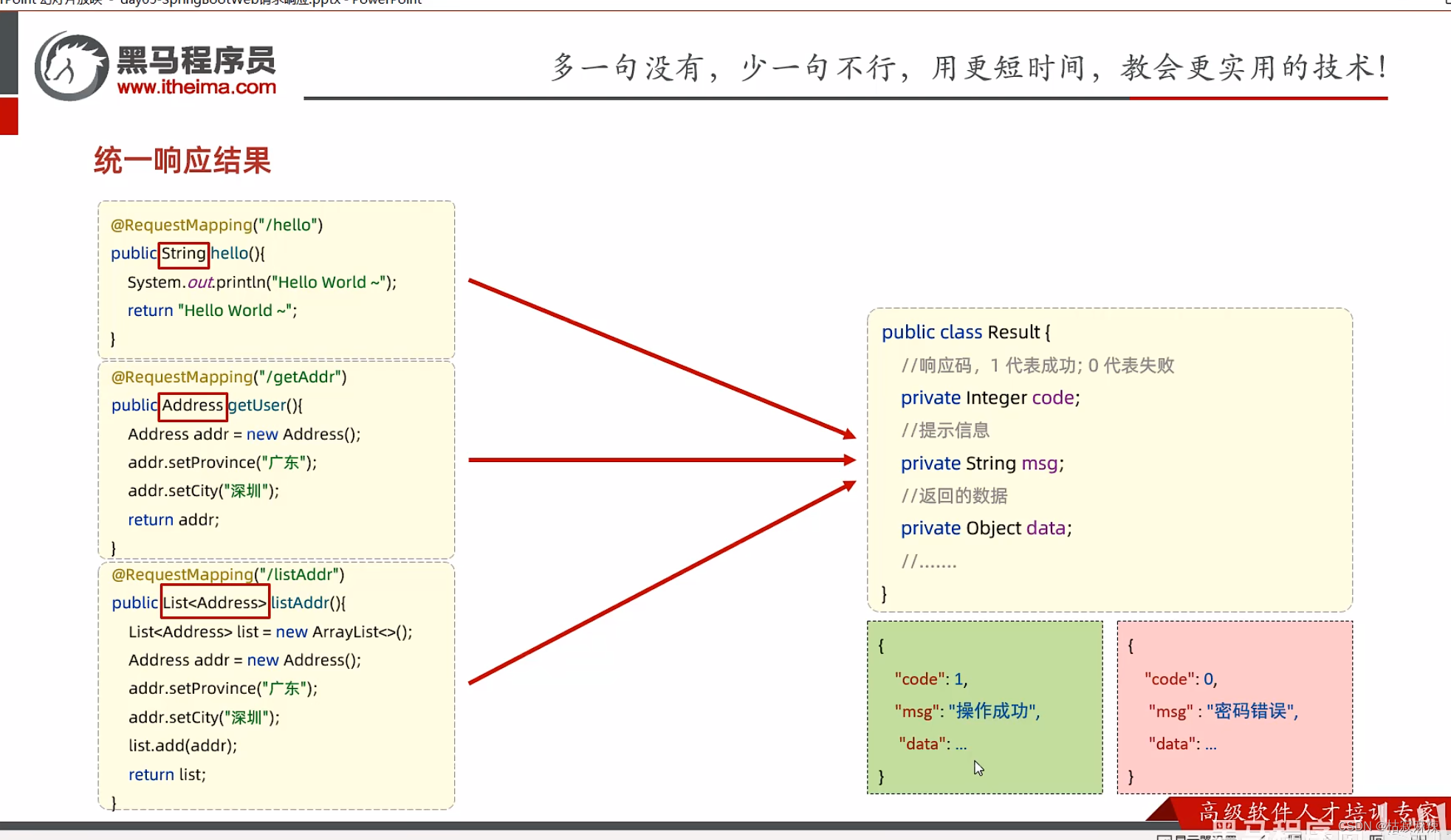The height and width of the screenshot is (840, 1451).
Task: Click the "private Integer code;" field line
Action: [989, 398]
